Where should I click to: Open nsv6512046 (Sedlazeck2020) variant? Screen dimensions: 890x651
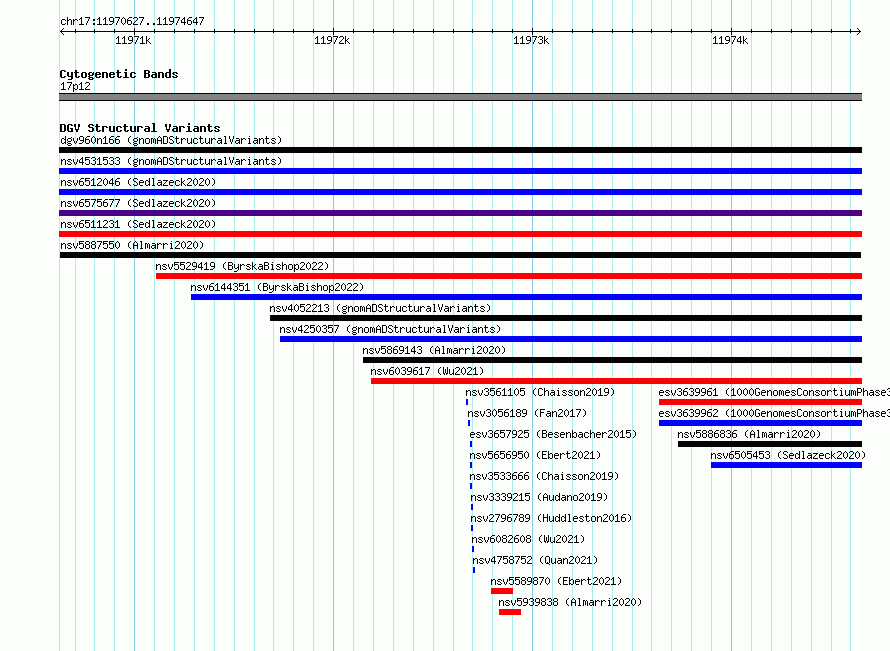coord(138,182)
